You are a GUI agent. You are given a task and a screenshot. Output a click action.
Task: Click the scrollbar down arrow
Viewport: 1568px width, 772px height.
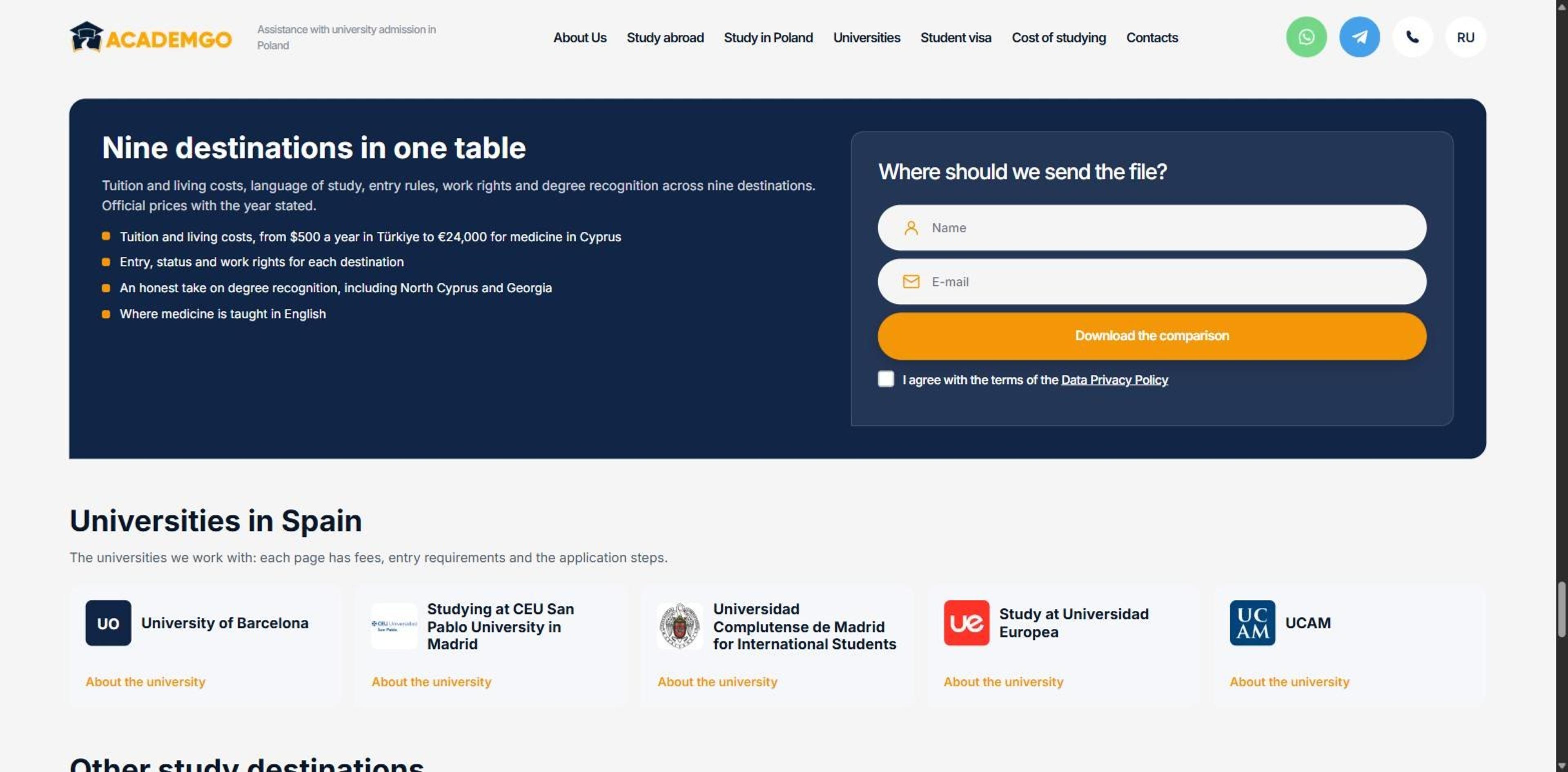click(1561, 765)
